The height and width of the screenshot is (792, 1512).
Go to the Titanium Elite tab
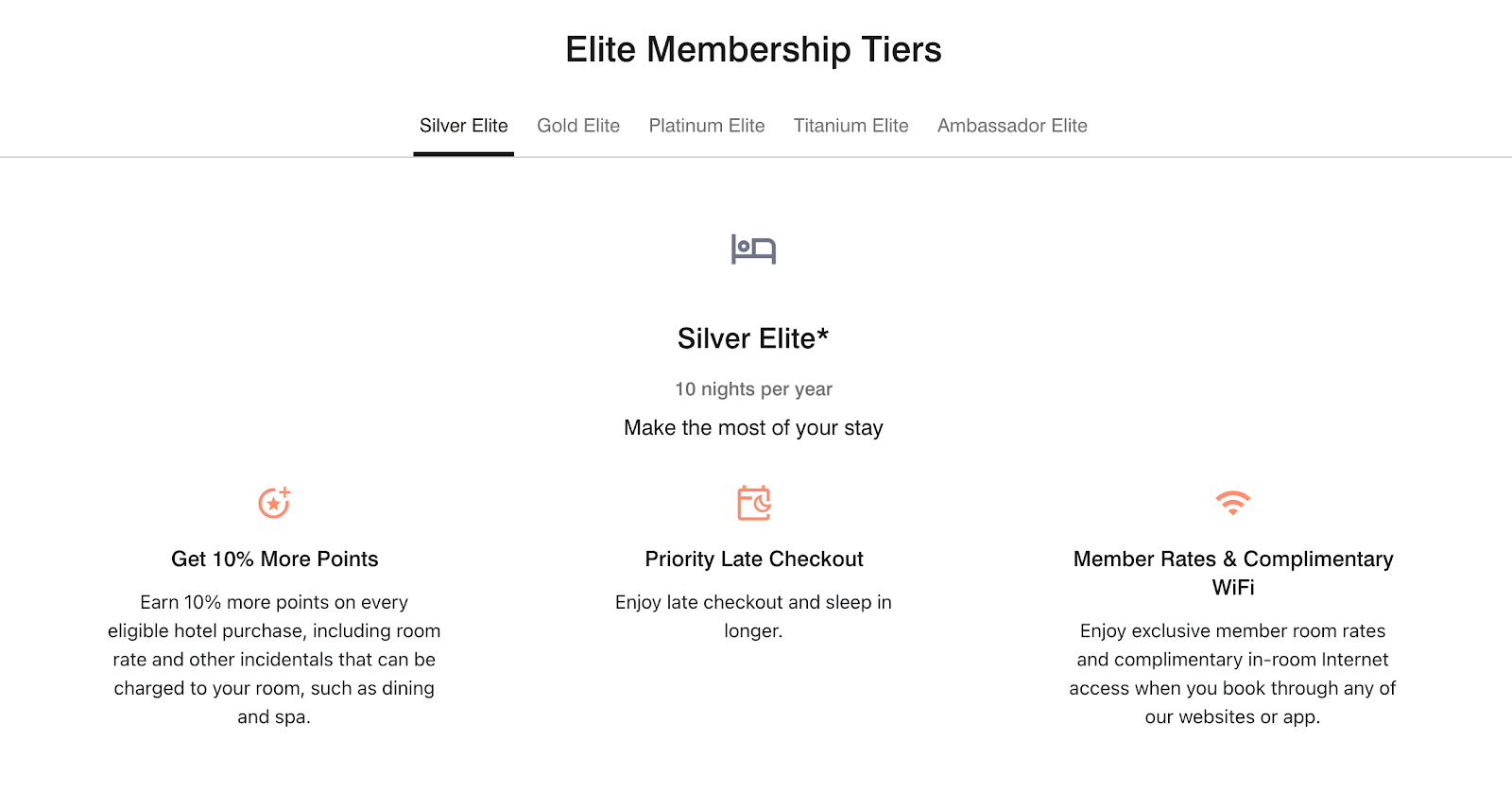(851, 126)
